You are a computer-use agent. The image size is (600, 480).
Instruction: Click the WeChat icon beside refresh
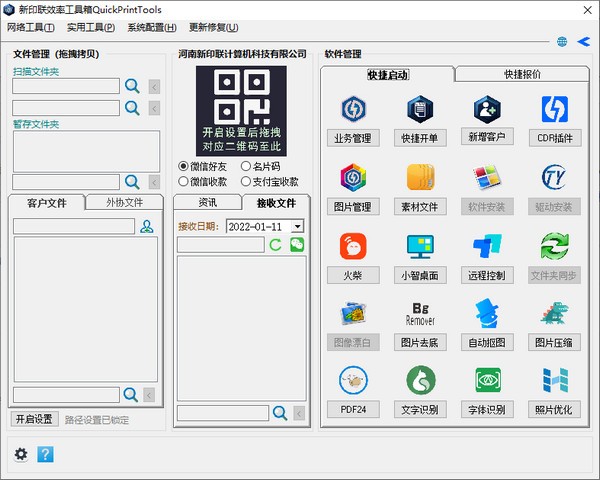click(297, 244)
